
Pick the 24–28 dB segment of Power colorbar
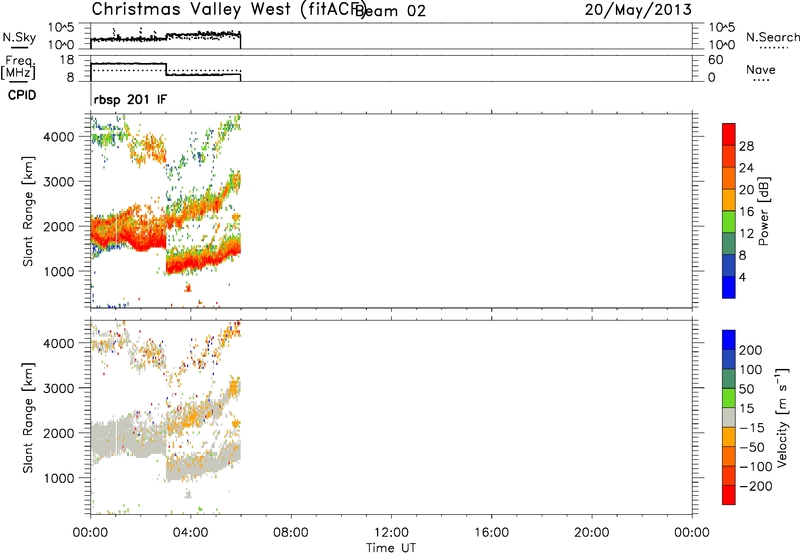729,157
